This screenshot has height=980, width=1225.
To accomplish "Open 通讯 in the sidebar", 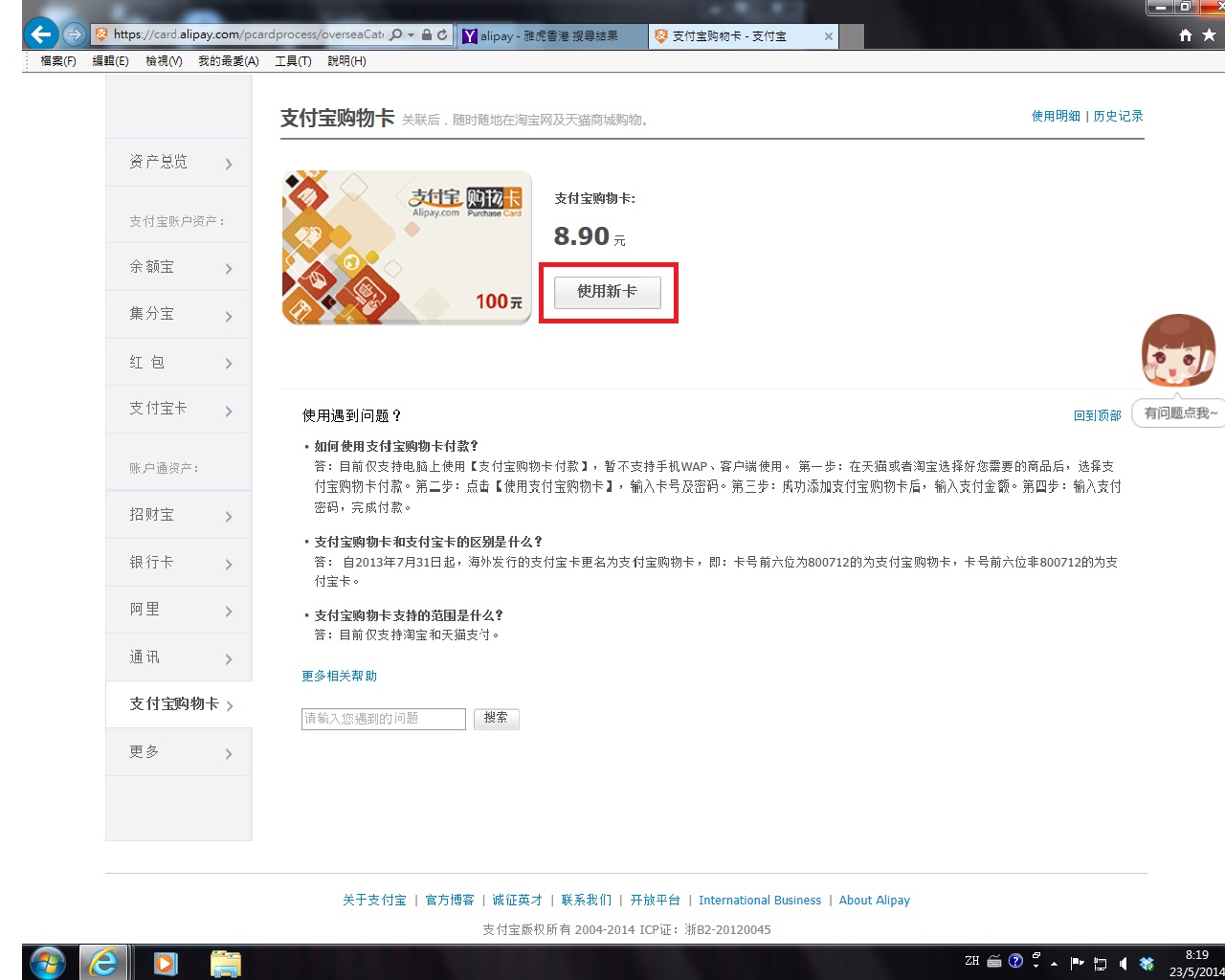I will coord(179,657).
